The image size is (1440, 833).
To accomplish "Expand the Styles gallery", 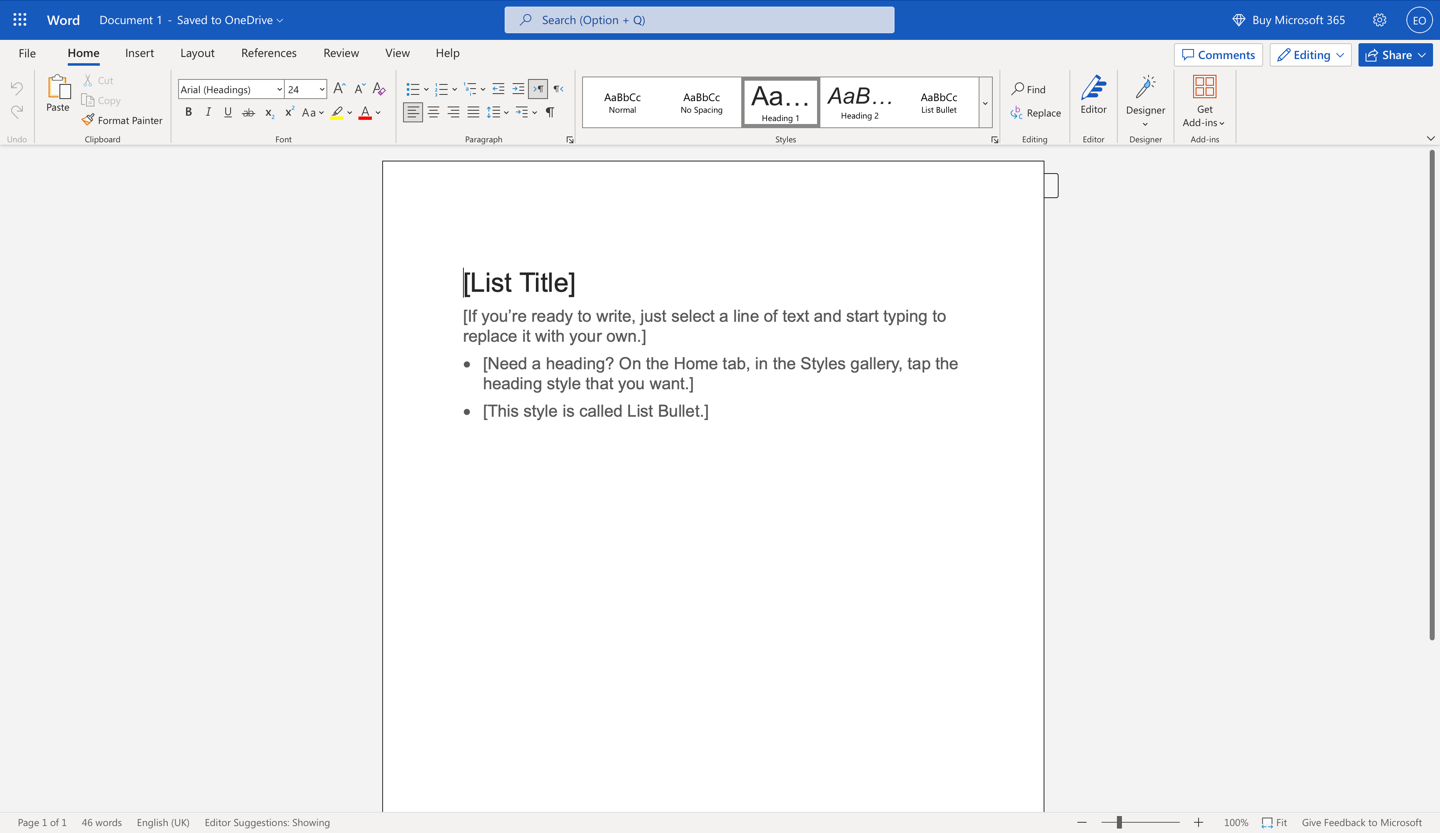I will click(x=985, y=102).
